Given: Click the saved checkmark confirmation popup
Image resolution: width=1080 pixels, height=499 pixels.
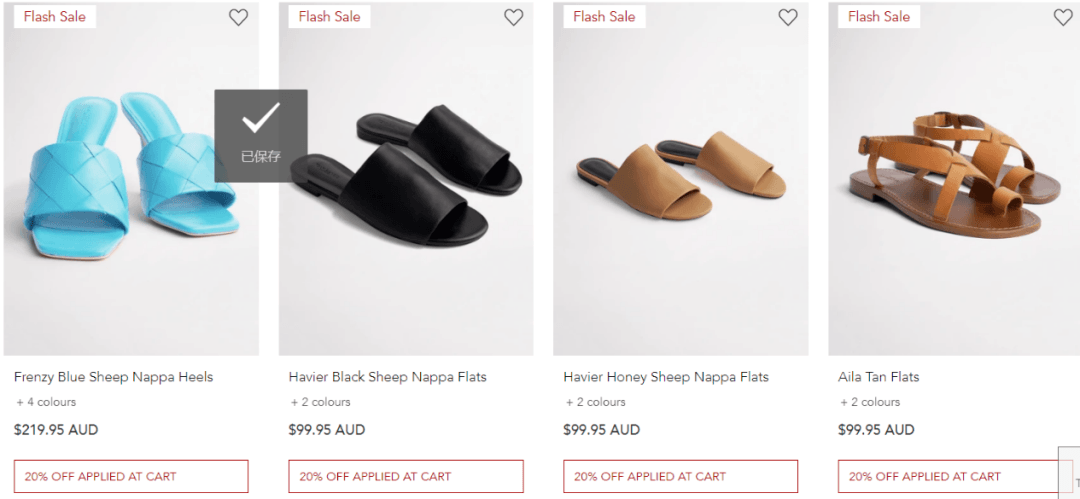Looking at the screenshot, I should (261, 136).
